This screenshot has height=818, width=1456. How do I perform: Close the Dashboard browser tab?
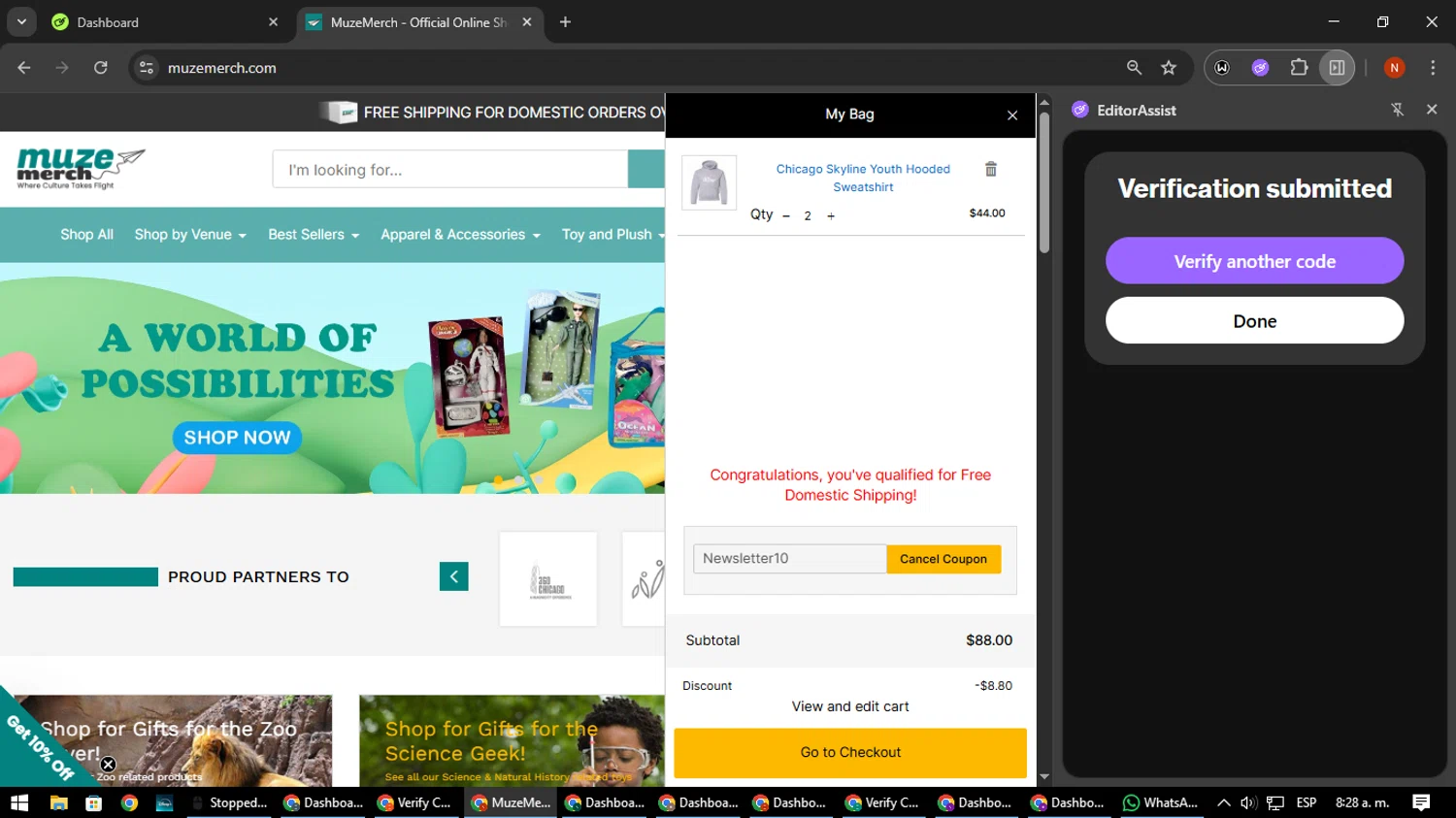pos(273,22)
